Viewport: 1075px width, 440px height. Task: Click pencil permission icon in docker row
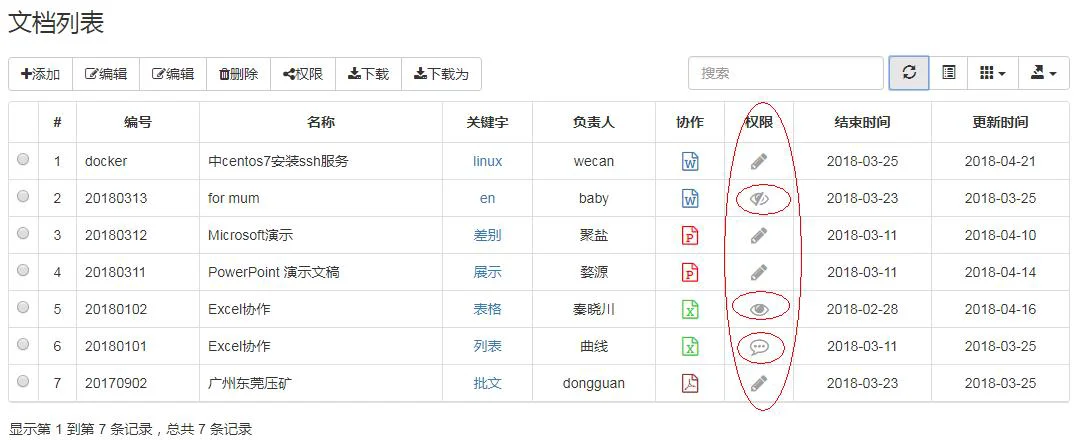[x=758, y=162]
